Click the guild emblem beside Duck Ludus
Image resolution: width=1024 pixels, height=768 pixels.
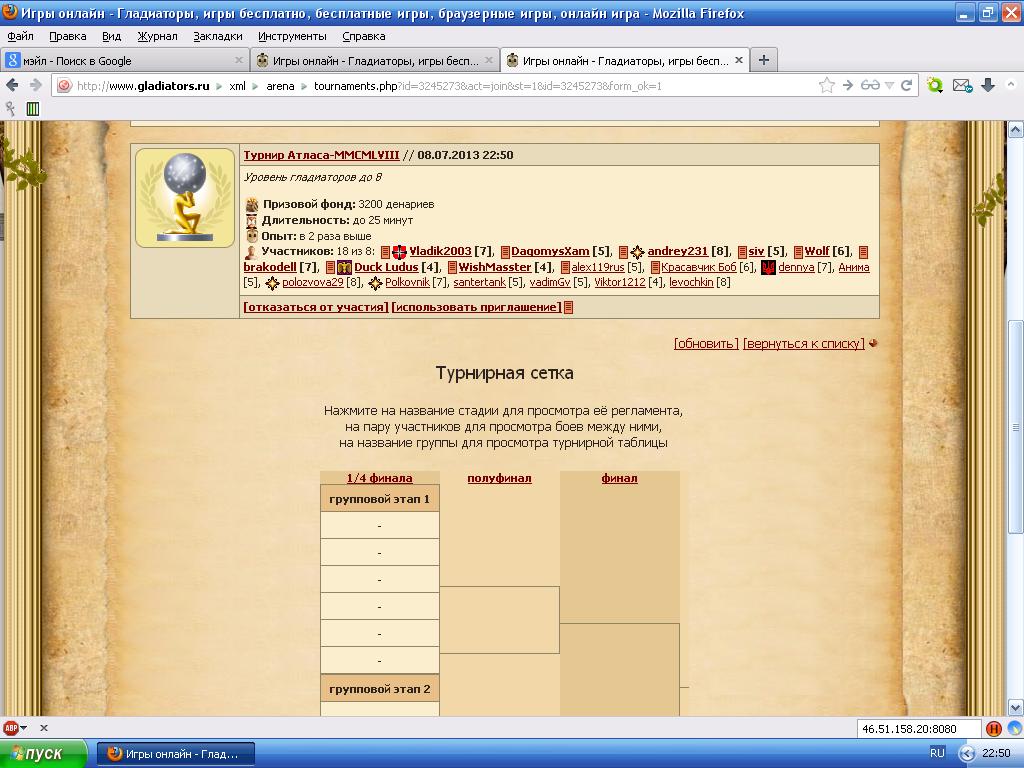[344, 268]
